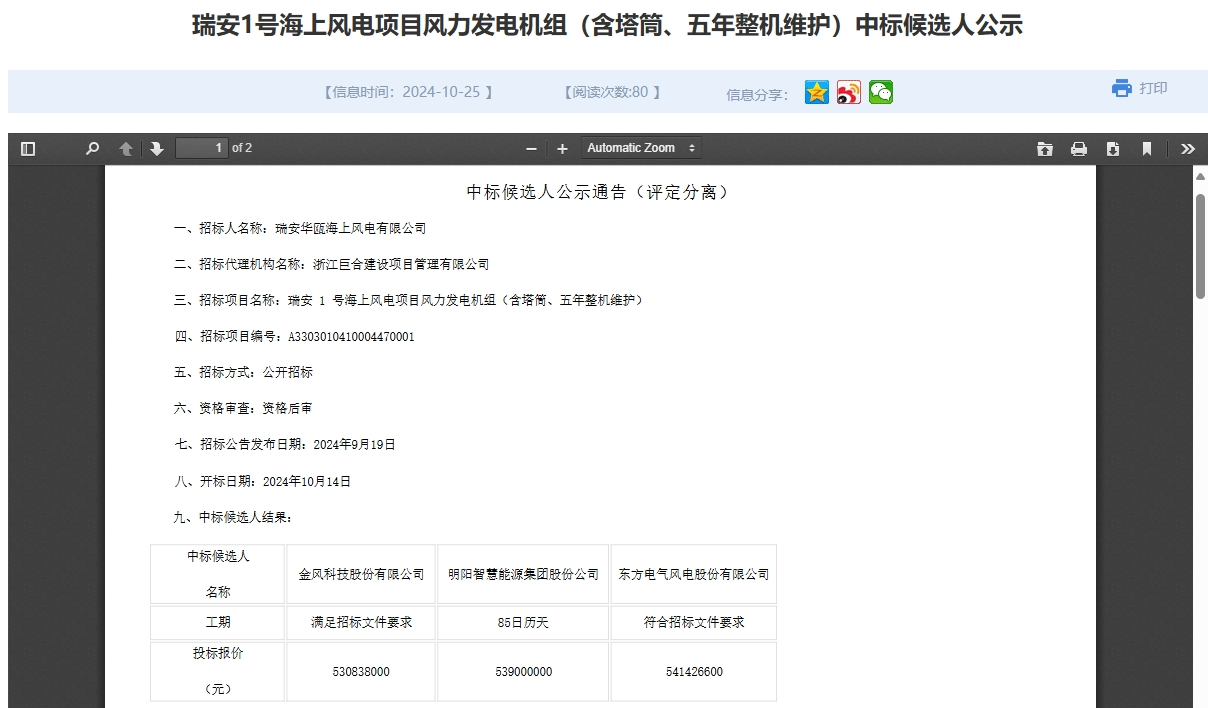
Task: Click 开标日期 2024年10月14日 line
Action: click(x=262, y=481)
